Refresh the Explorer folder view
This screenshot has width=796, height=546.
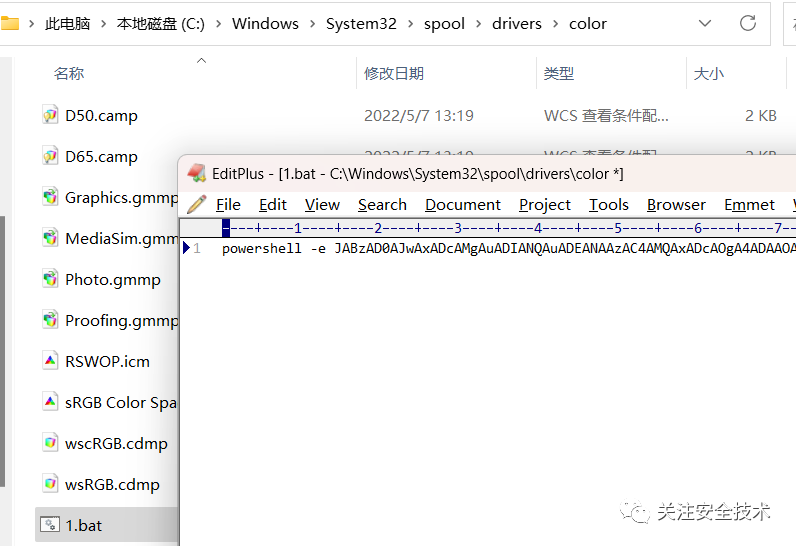point(748,23)
